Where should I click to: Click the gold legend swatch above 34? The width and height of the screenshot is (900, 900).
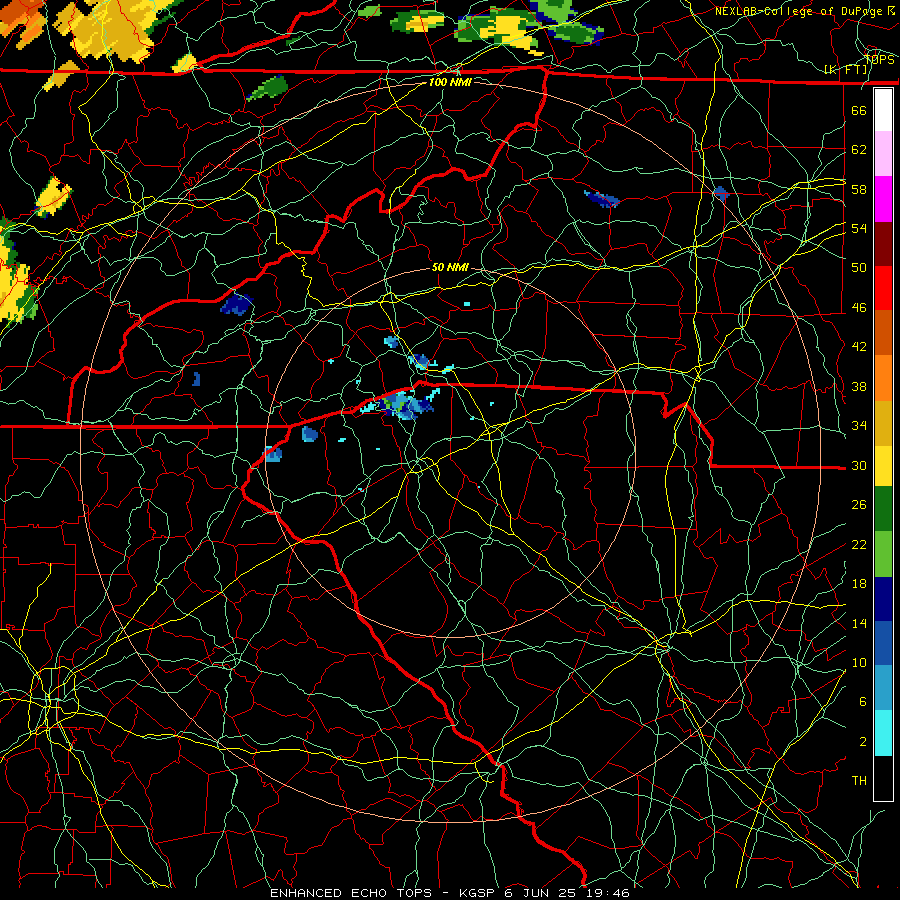pos(883,423)
